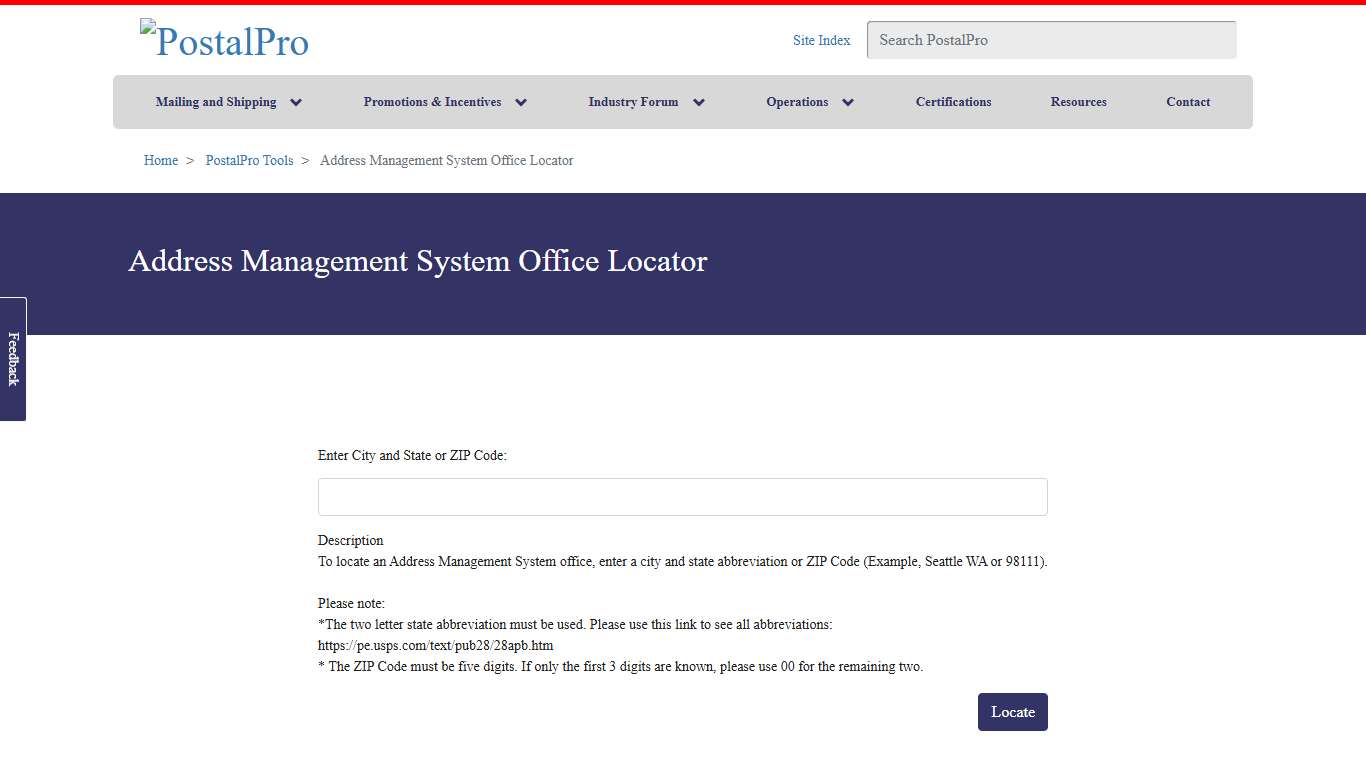Open the Site Index link

821,40
